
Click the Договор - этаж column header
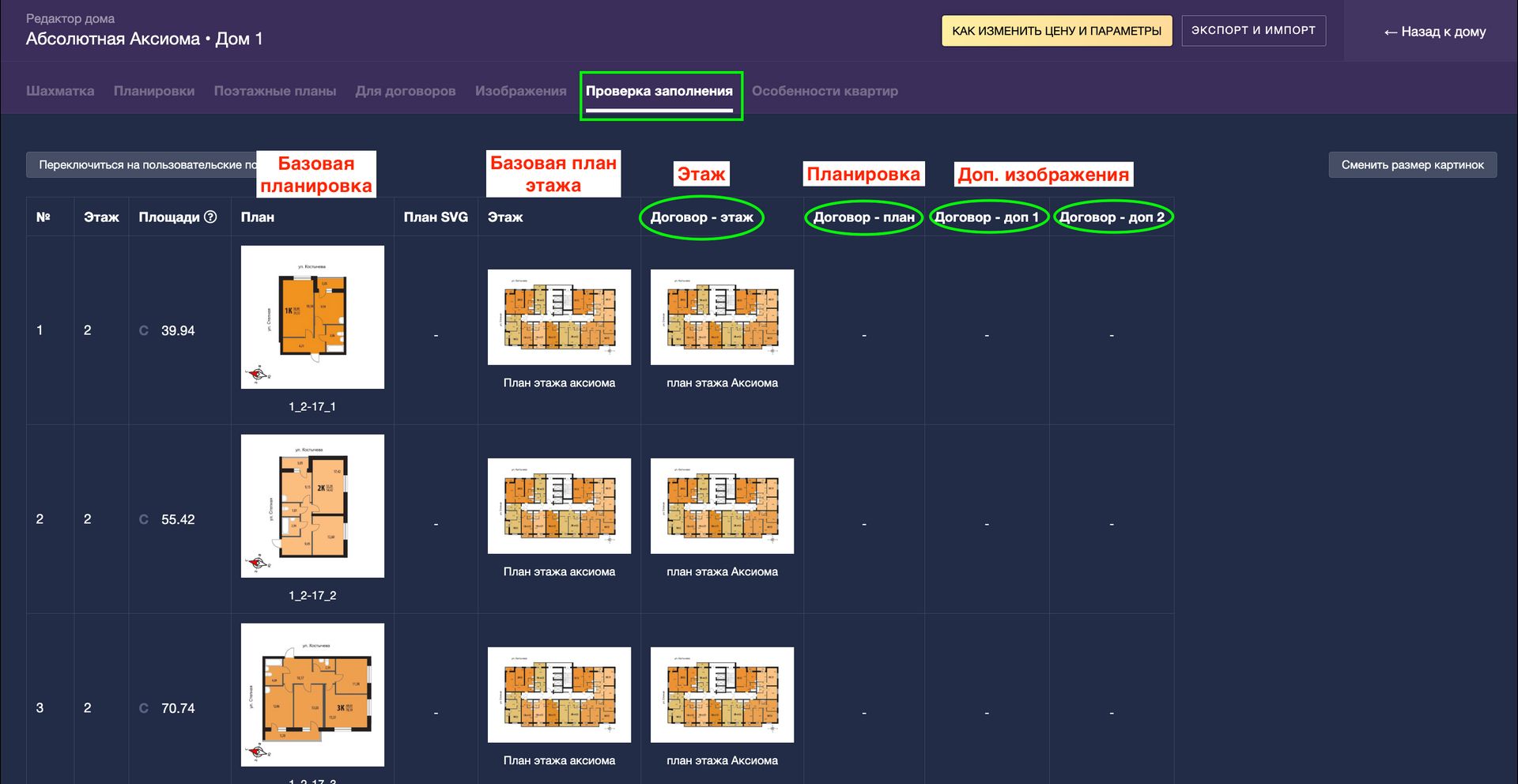pos(702,217)
